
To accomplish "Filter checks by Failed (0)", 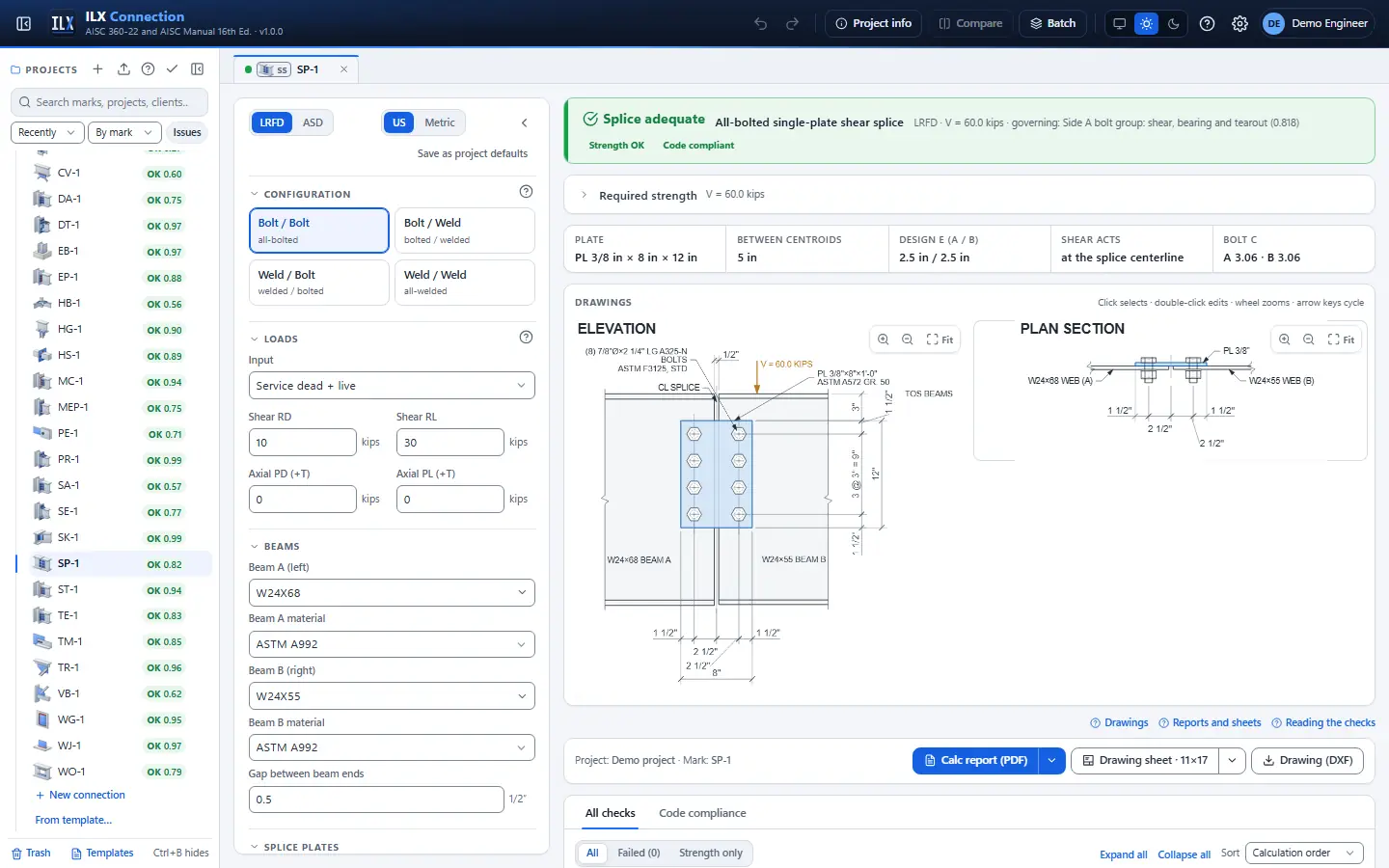I will (x=639, y=853).
